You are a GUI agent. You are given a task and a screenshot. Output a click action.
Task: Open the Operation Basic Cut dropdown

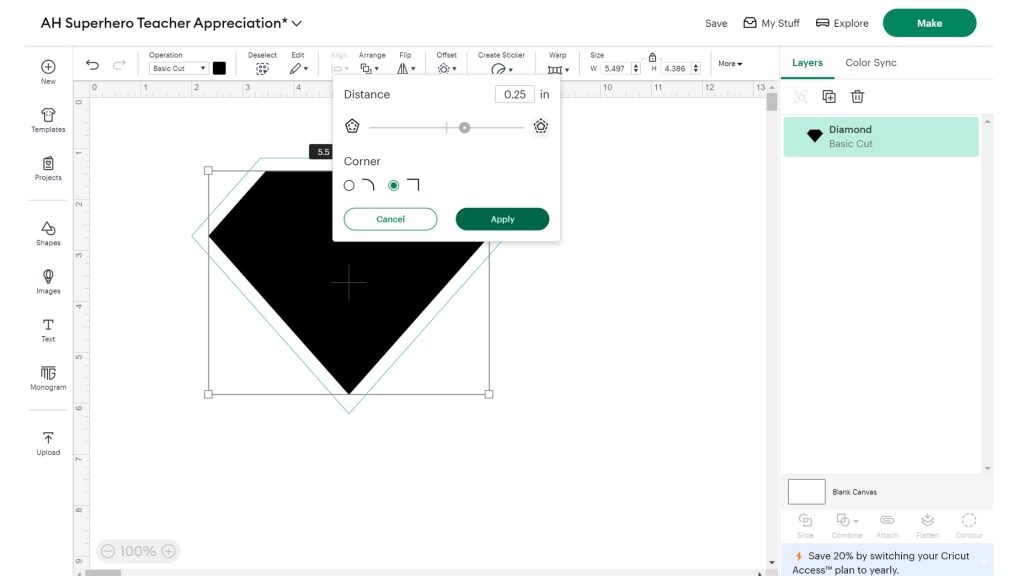[178, 68]
